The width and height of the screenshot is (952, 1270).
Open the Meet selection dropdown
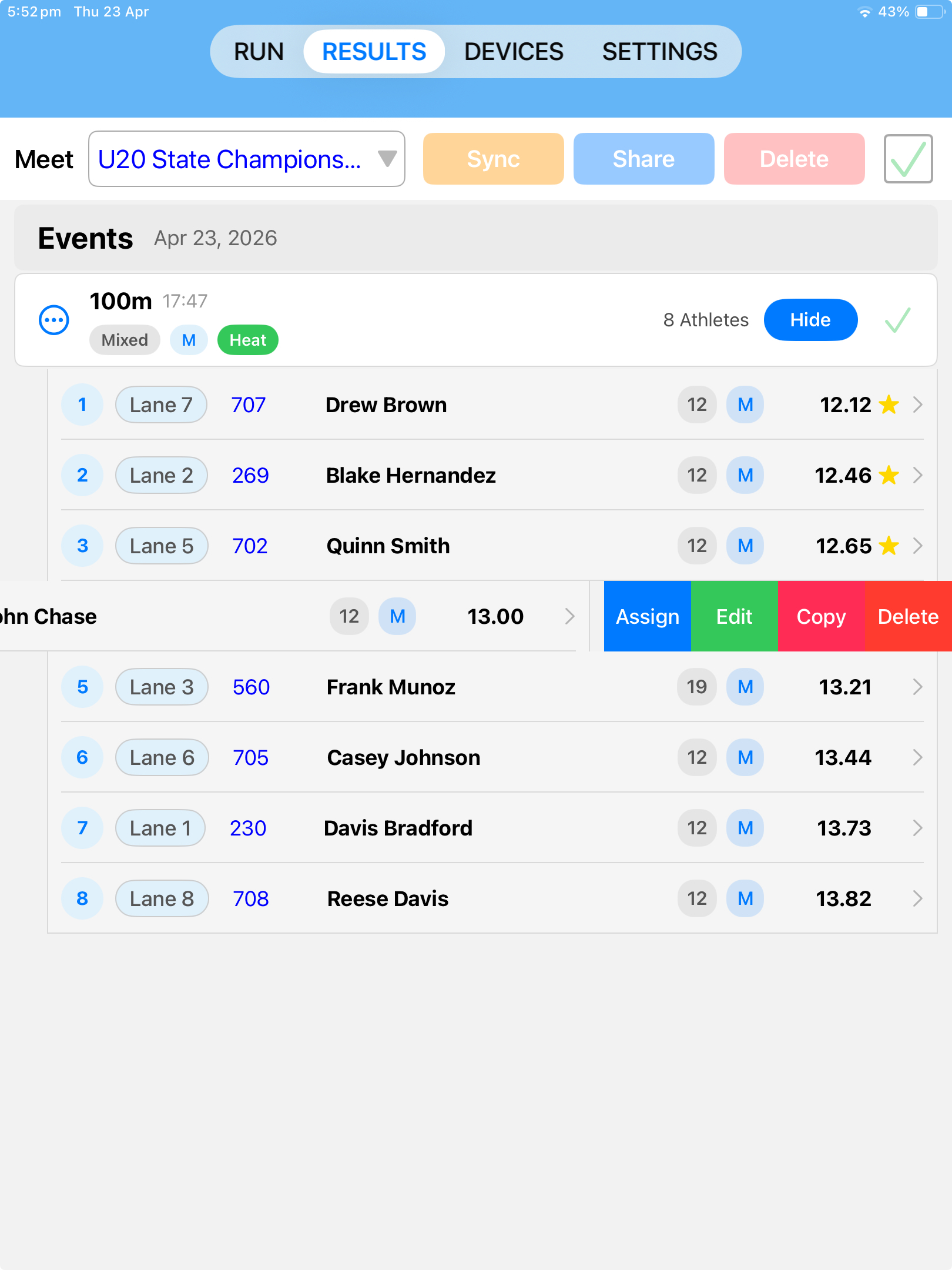(x=246, y=158)
